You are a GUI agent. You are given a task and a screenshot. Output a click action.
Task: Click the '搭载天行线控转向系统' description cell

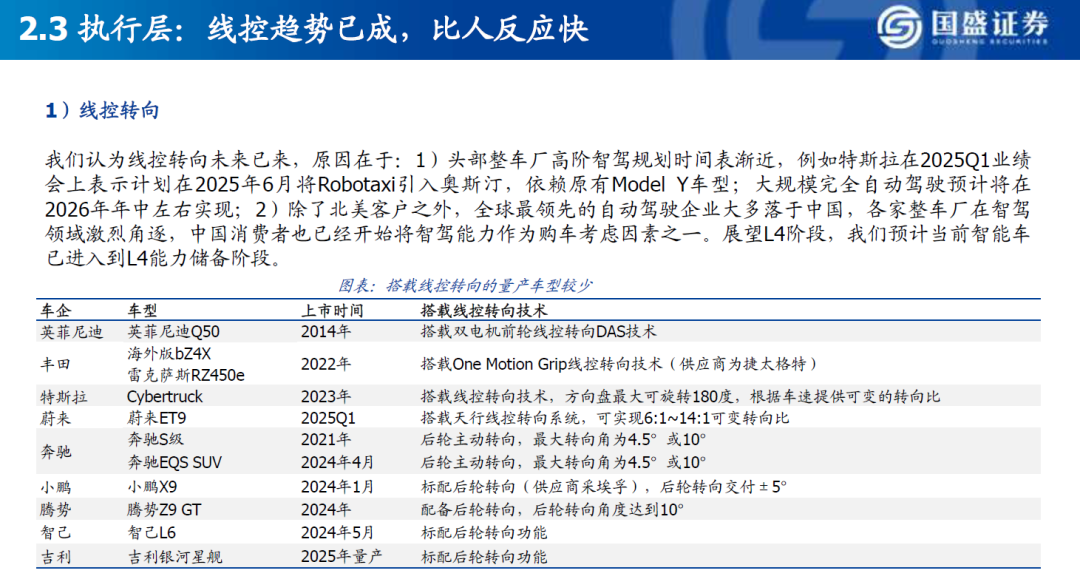[605, 419]
